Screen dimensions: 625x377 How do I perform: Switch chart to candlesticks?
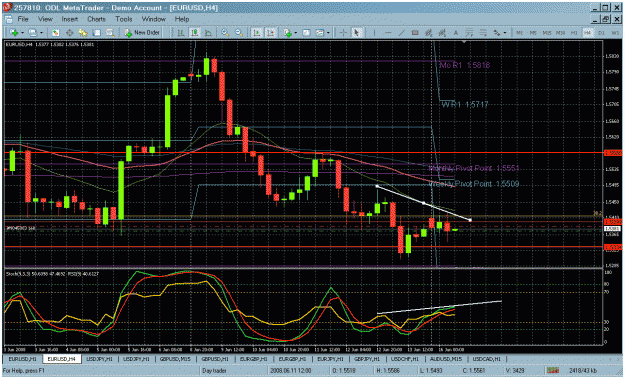pyautogui.click(x=195, y=33)
